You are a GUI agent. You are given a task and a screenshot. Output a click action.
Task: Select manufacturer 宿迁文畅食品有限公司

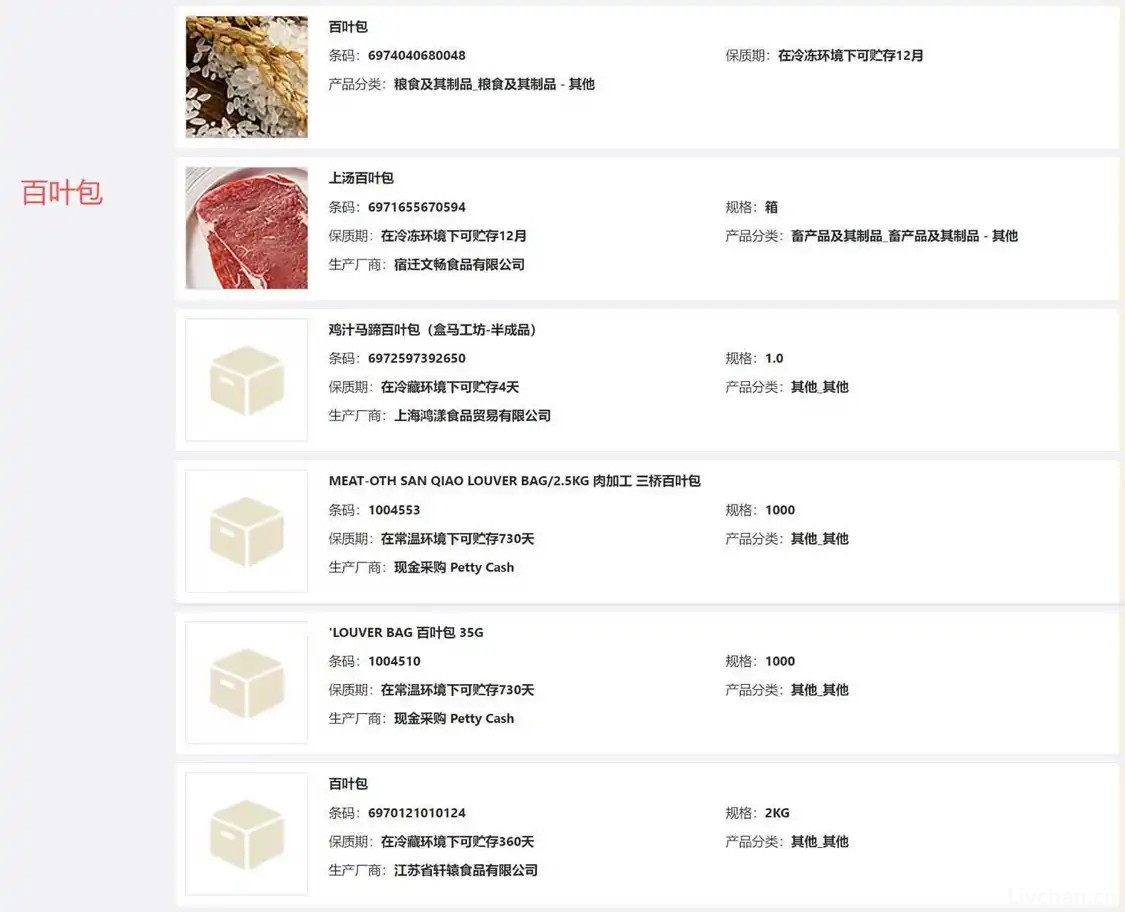[x=459, y=264]
